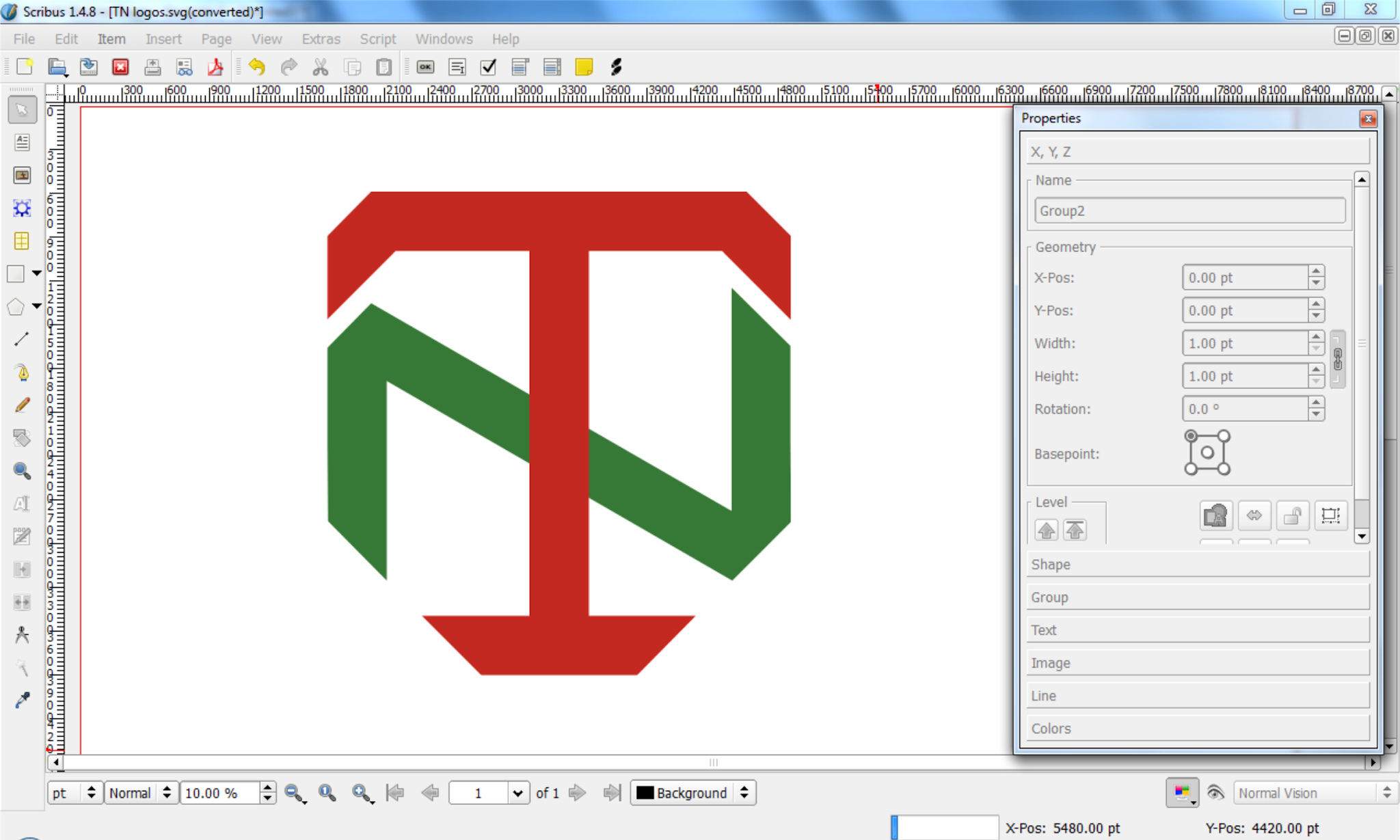Select the Insert Text Frame tool

(23, 142)
